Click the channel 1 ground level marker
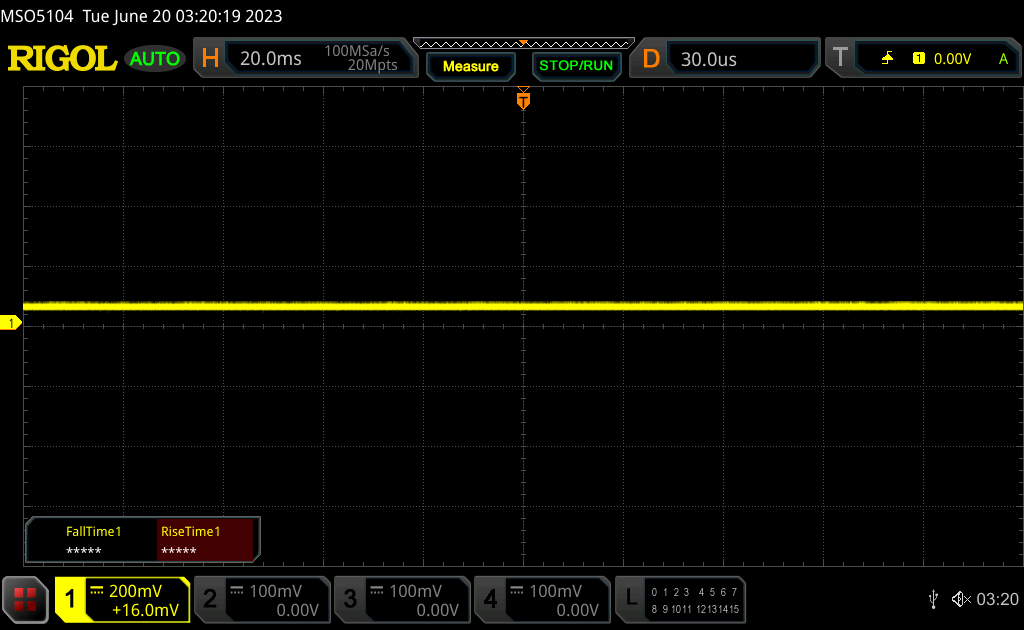 (11, 322)
